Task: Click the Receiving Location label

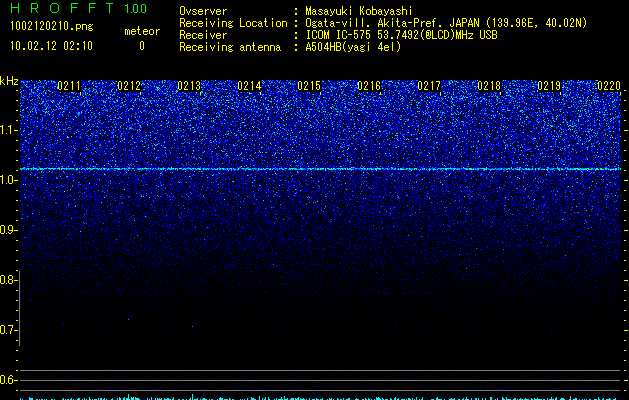Action: [233, 23]
